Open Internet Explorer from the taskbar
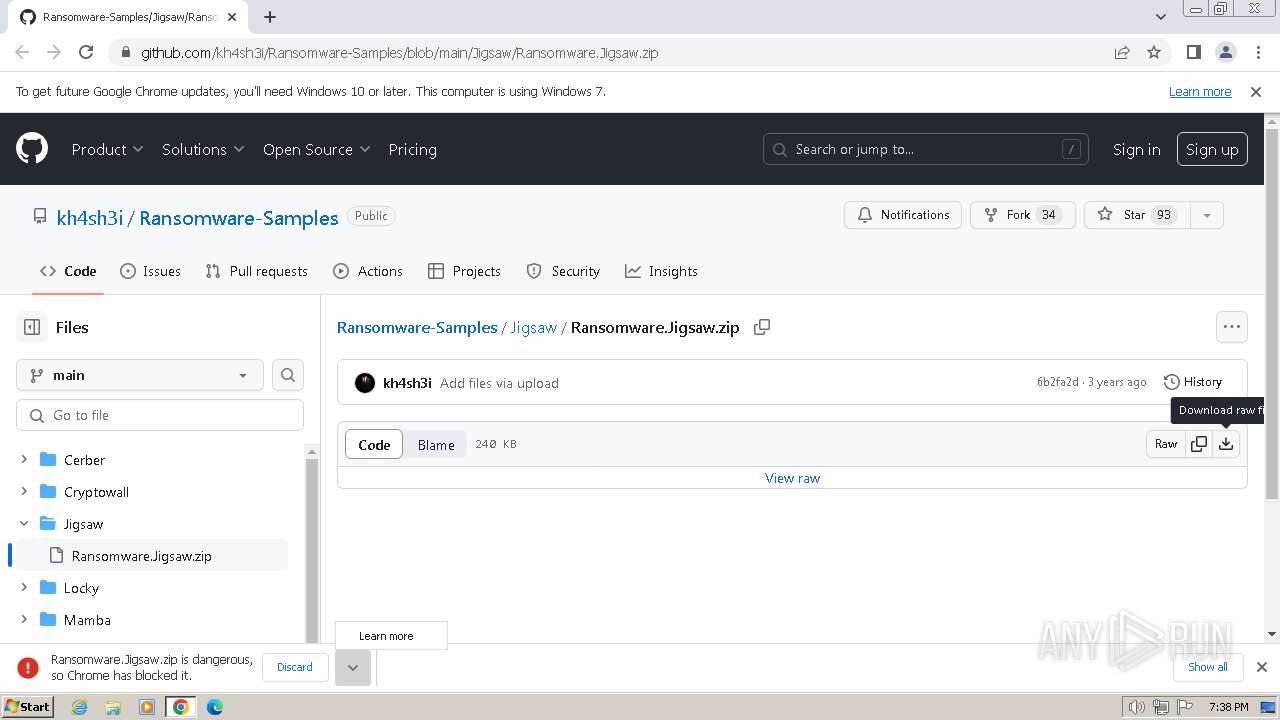Viewport: 1280px width, 720px height. coord(79,707)
